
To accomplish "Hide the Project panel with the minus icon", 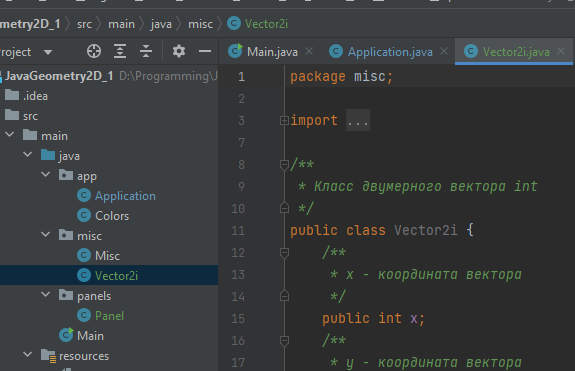I will (x=205, y=51).
